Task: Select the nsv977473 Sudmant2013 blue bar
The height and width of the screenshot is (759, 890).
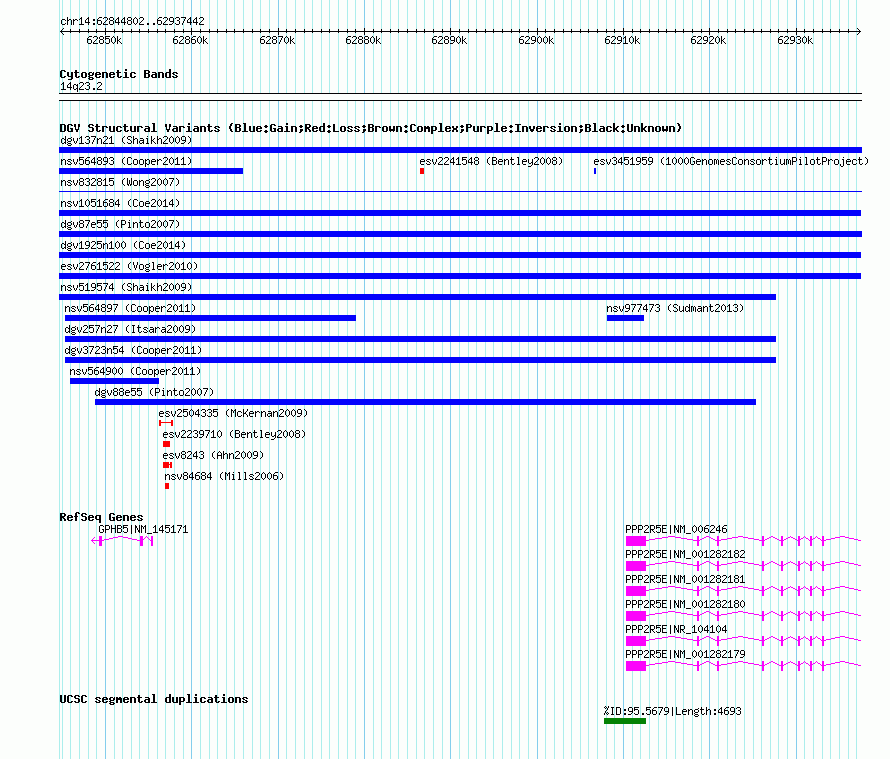Action: pyautogui.click(x=625, y=318)
